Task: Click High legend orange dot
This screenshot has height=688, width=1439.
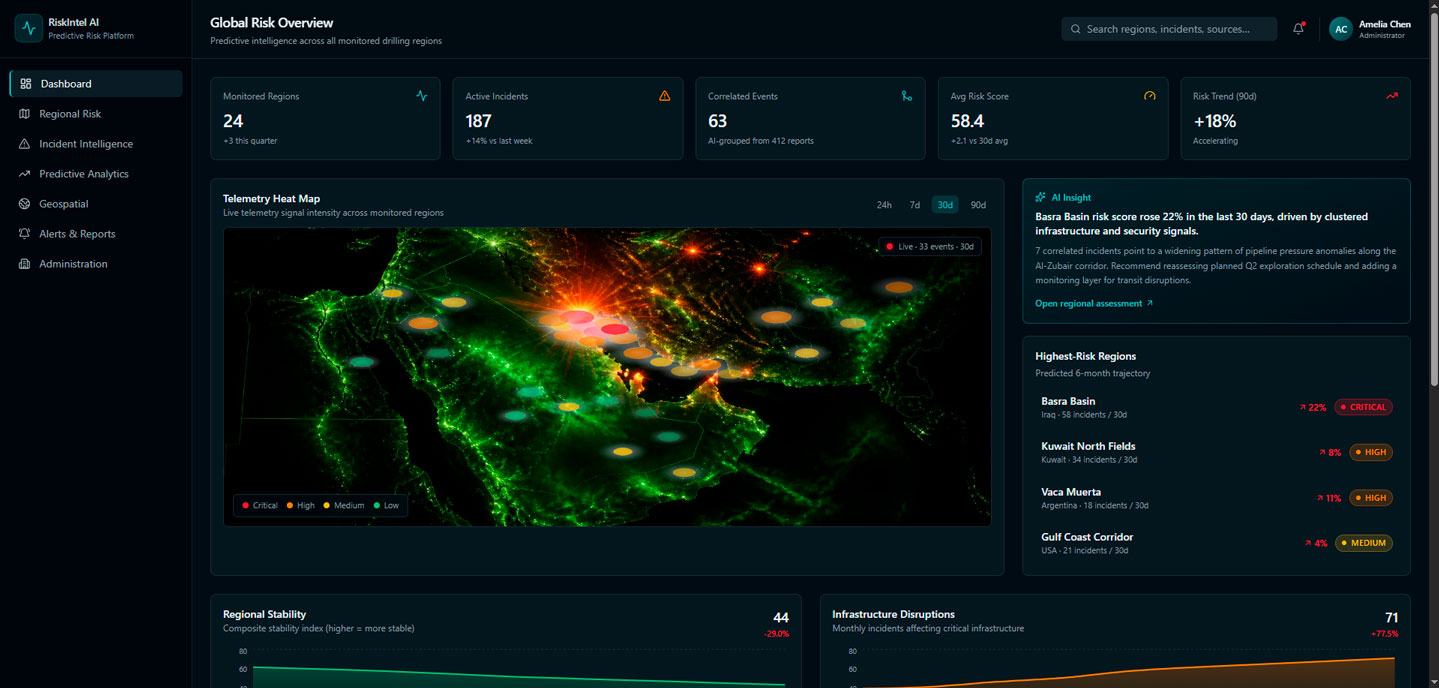Action: pos(289,505)
